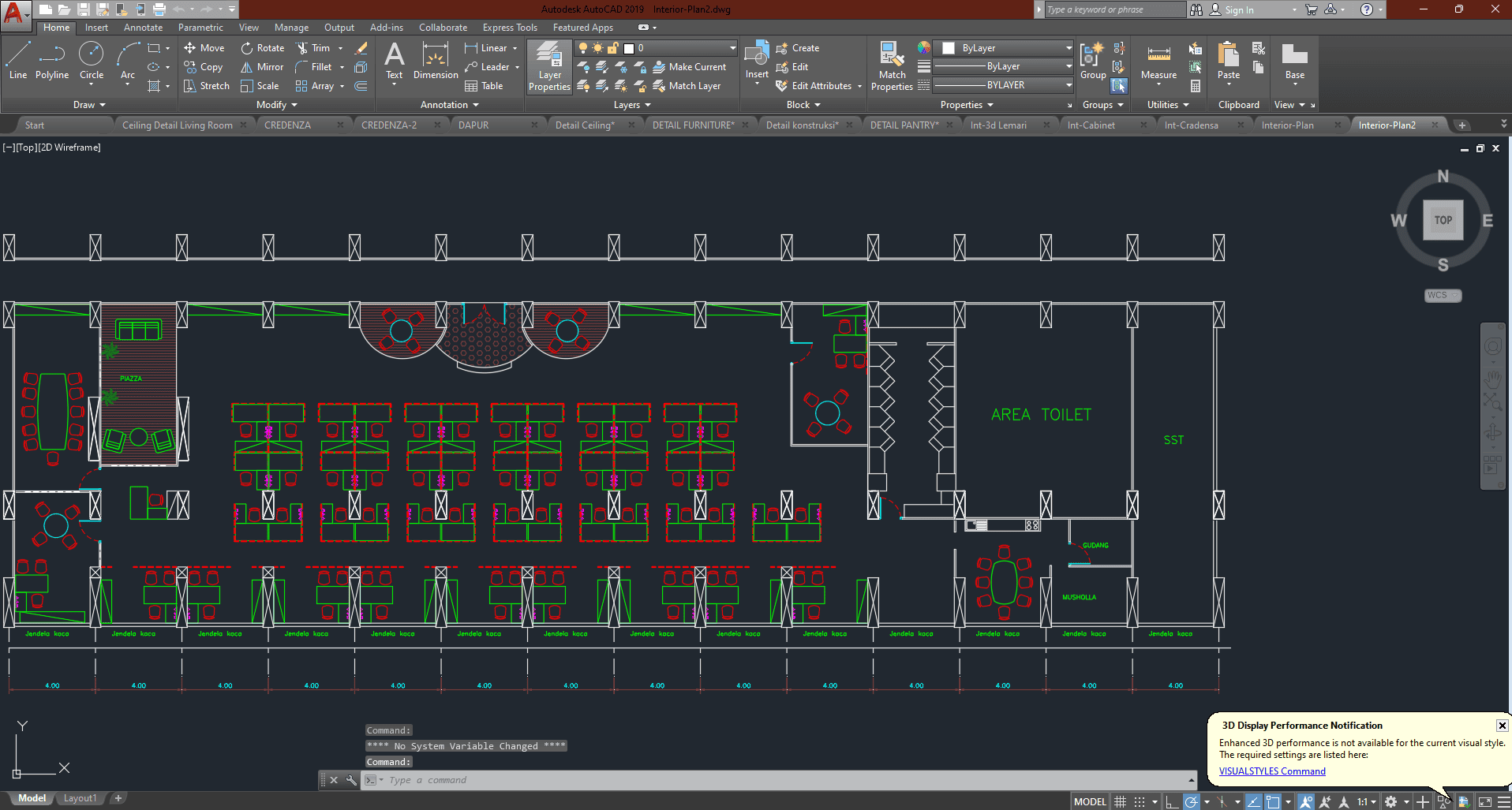Expand the ByLayer object color dropdown

tap(1069, 48)
